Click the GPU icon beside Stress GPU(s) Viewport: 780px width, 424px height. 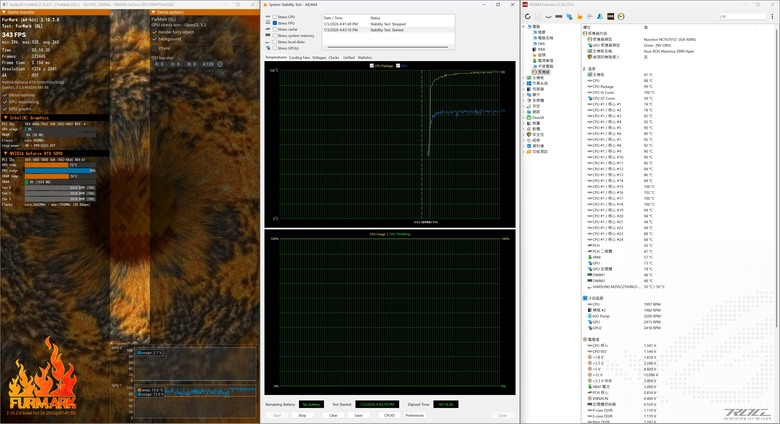pos(268,48)
